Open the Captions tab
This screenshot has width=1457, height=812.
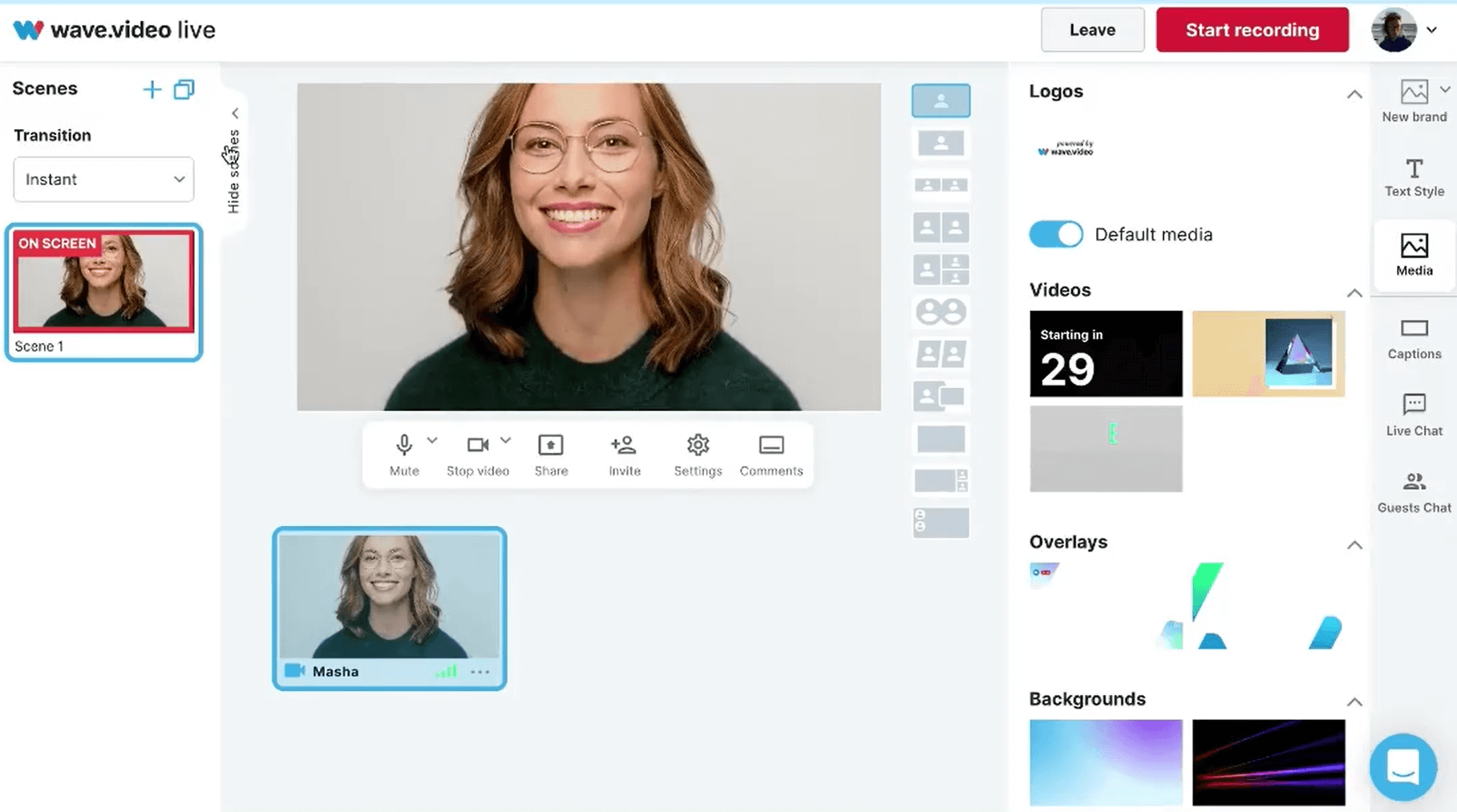coord(1414,339)
